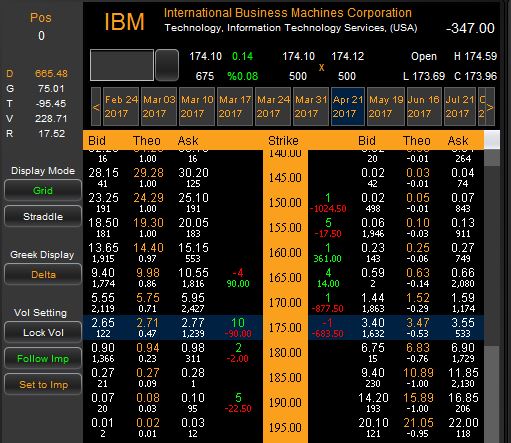
Task: Click the put ask 16.85 at 190 strike
Action: [463, 398]
